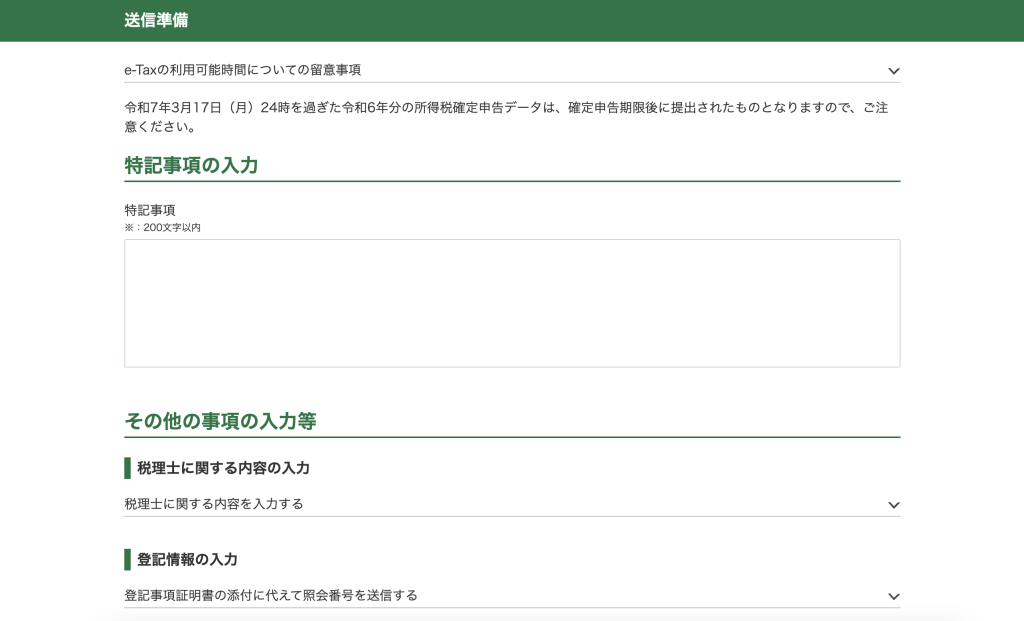This screenshot has width=1024, height=621.
Task: Click the その他の事項の入力等 heading
Action: coord(220,421)
